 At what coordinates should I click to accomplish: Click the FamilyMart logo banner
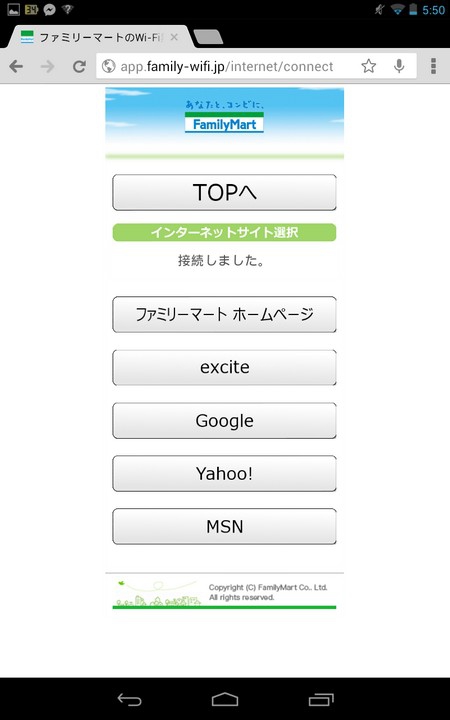(225, 120)
